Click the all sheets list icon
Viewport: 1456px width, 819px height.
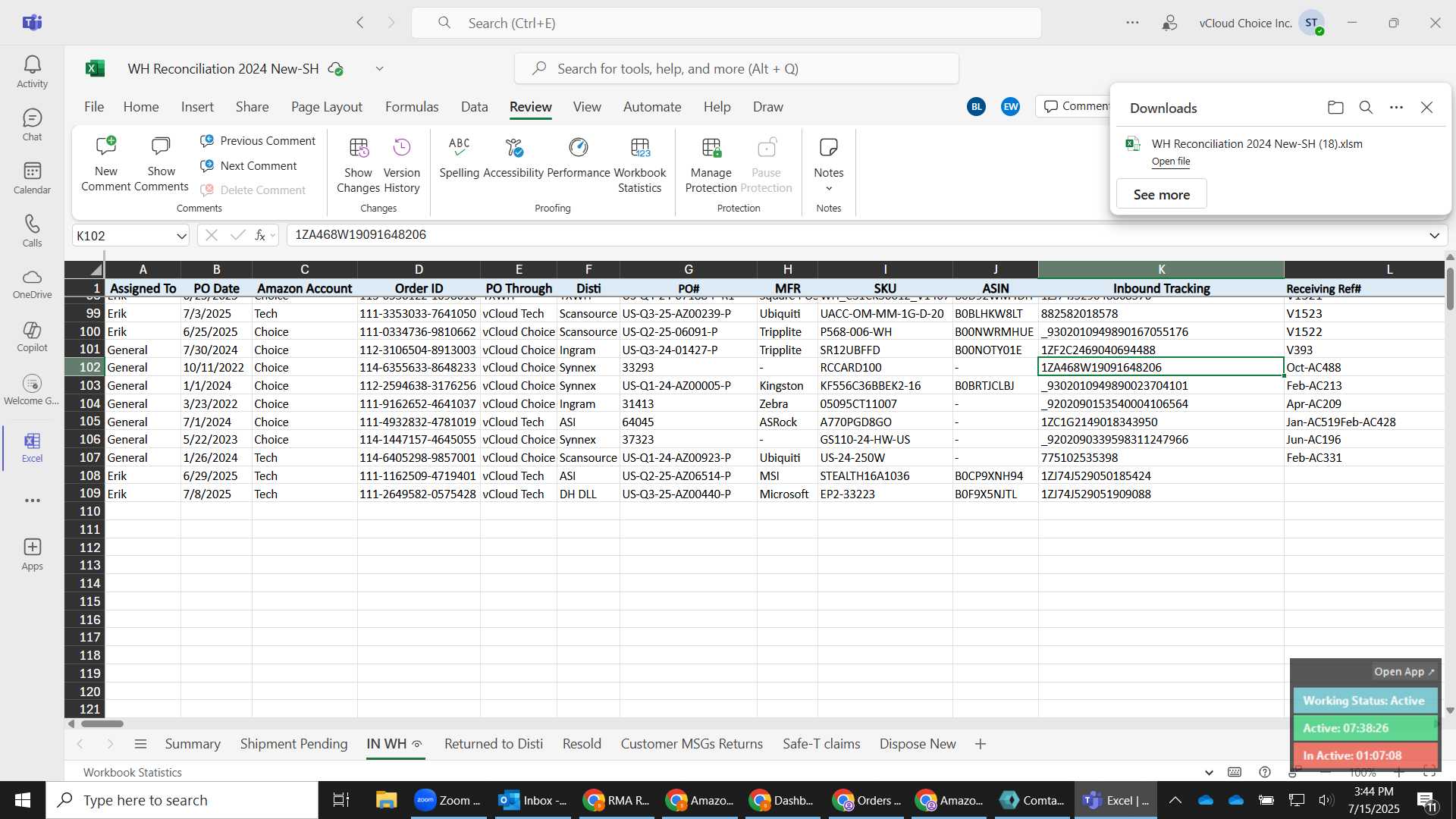point(140,744)
